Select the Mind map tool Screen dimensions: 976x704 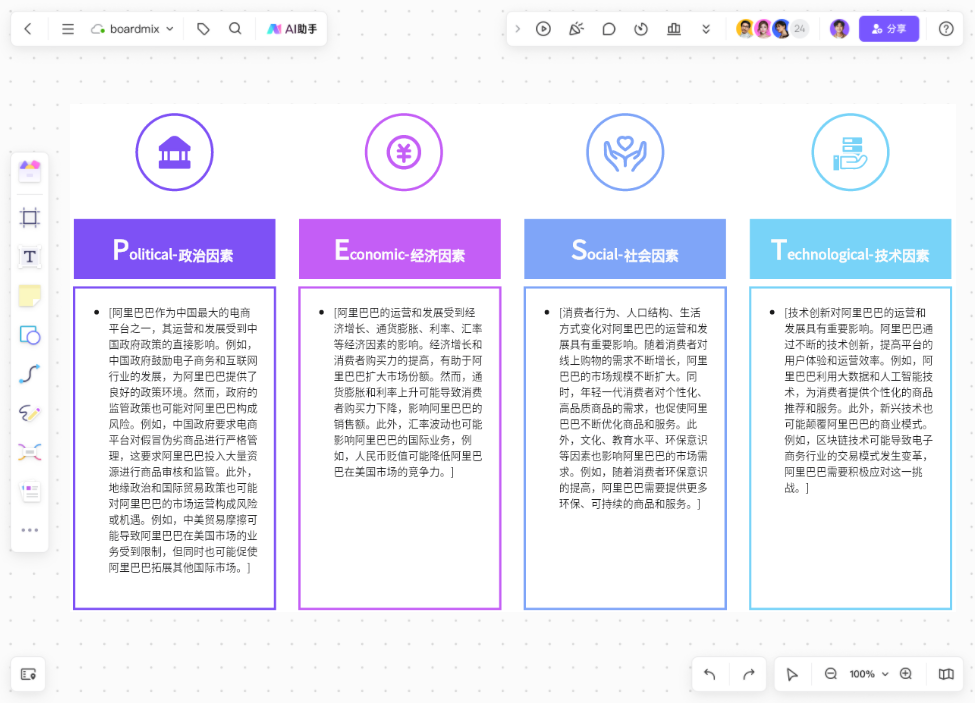[x=30, y=453]
